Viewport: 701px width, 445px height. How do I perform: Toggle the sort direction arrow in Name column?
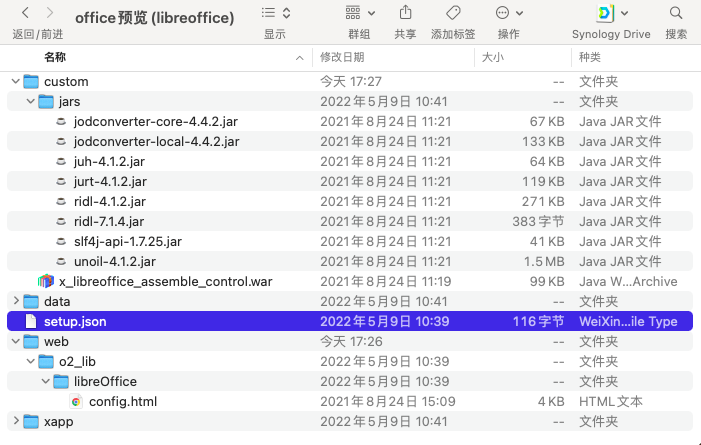(x=300, y=58)
